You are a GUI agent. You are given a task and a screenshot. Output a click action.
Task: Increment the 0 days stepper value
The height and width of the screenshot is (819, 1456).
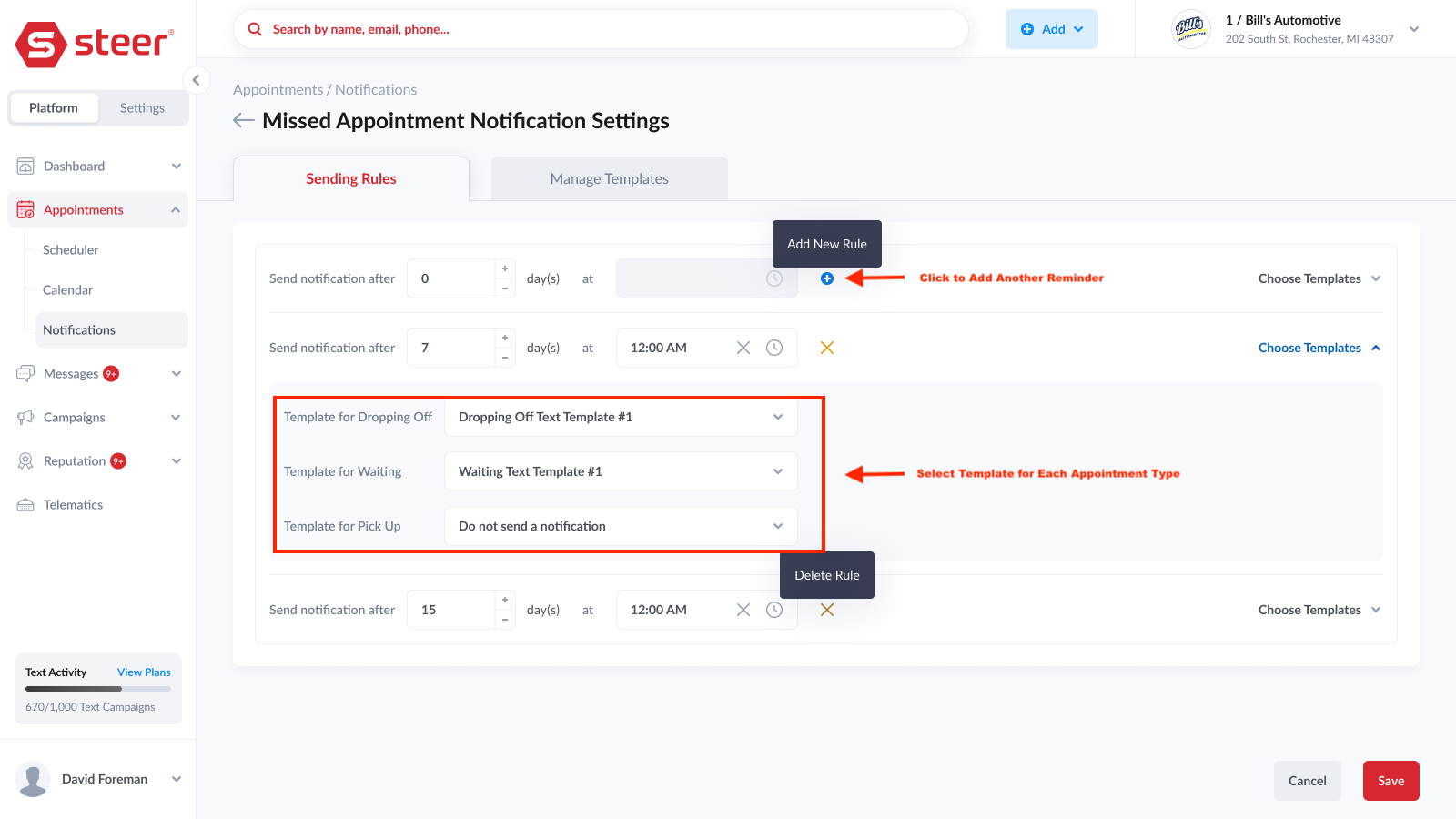505,270
